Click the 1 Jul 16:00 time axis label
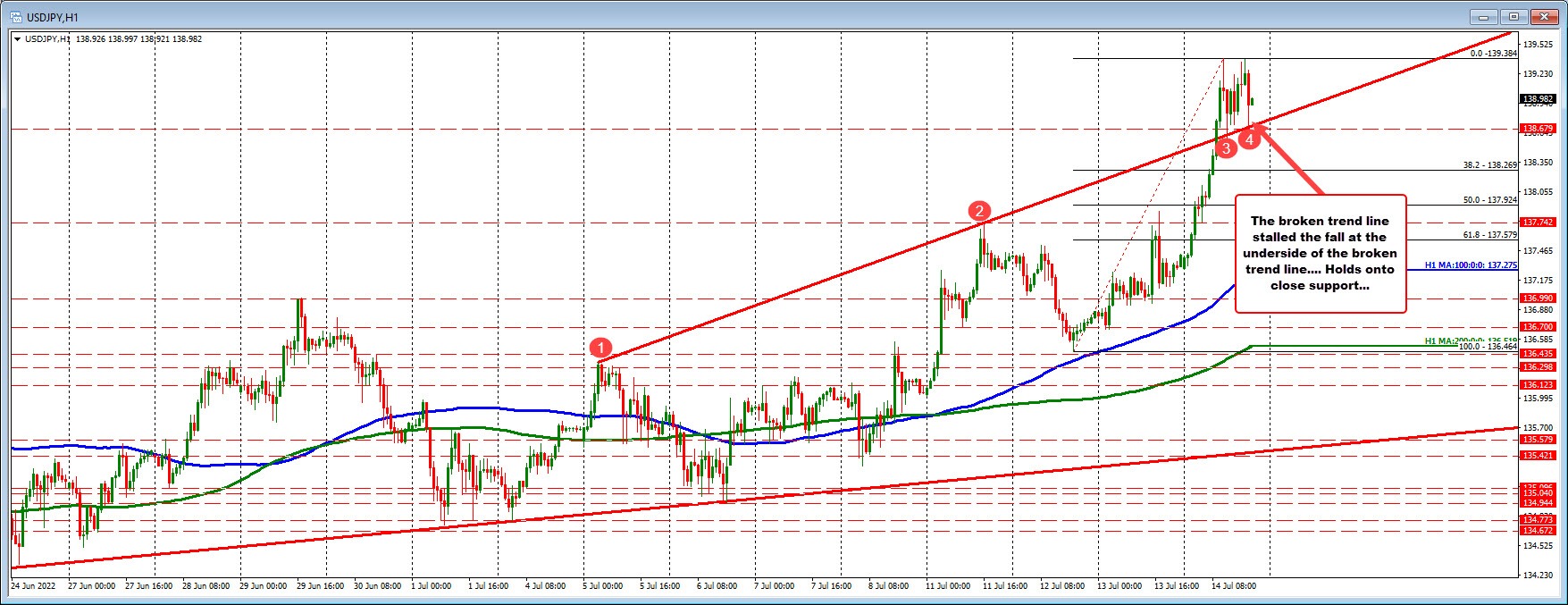The image size is (1568, 605). click(490, 586)
